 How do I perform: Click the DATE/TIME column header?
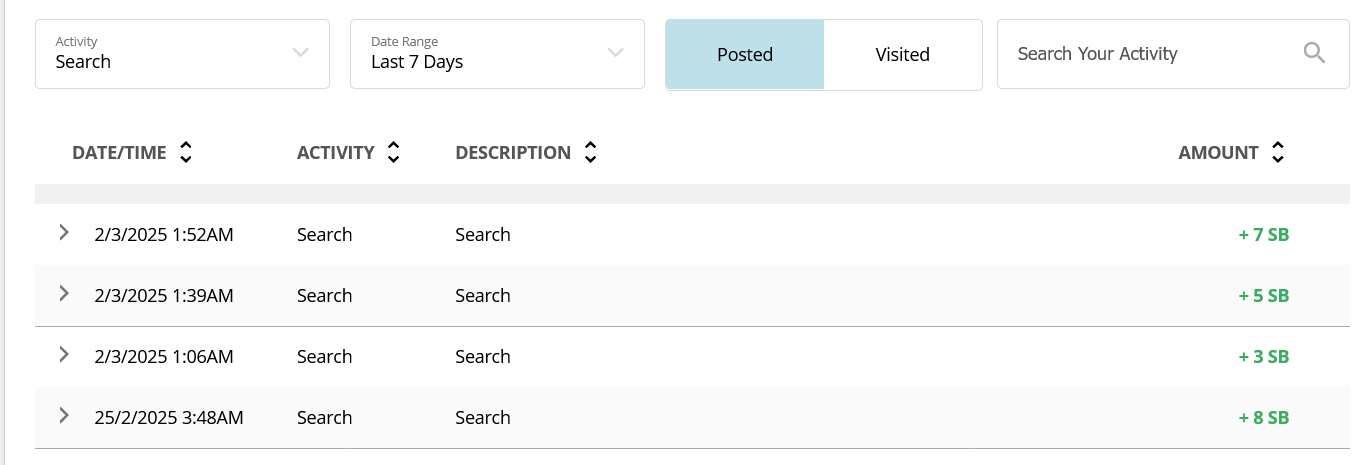[x=119, y=153]
